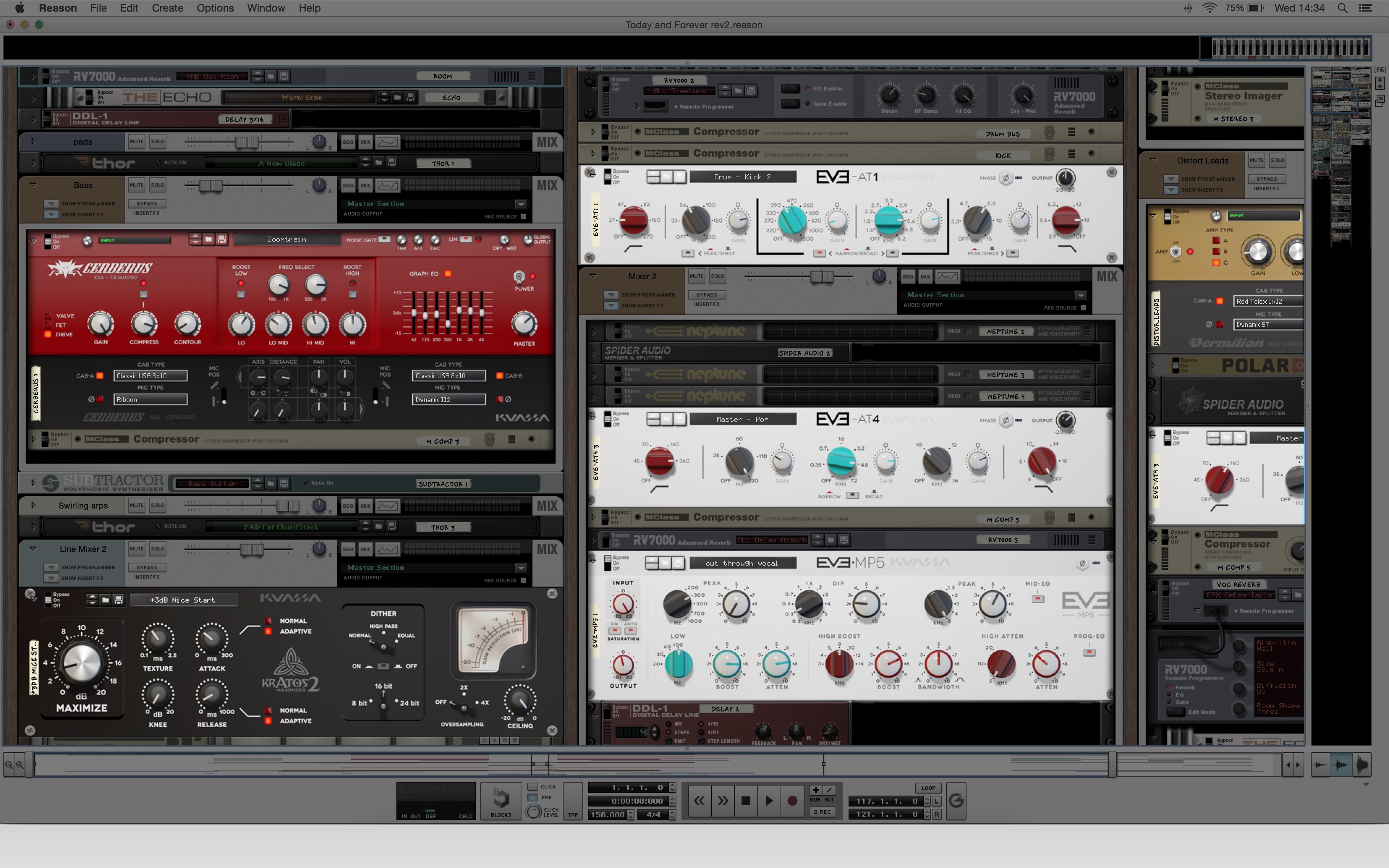Click the Cerberus MASTER knob
The width and height of the screenshot is (1389, 868).
tap(524, 324)
